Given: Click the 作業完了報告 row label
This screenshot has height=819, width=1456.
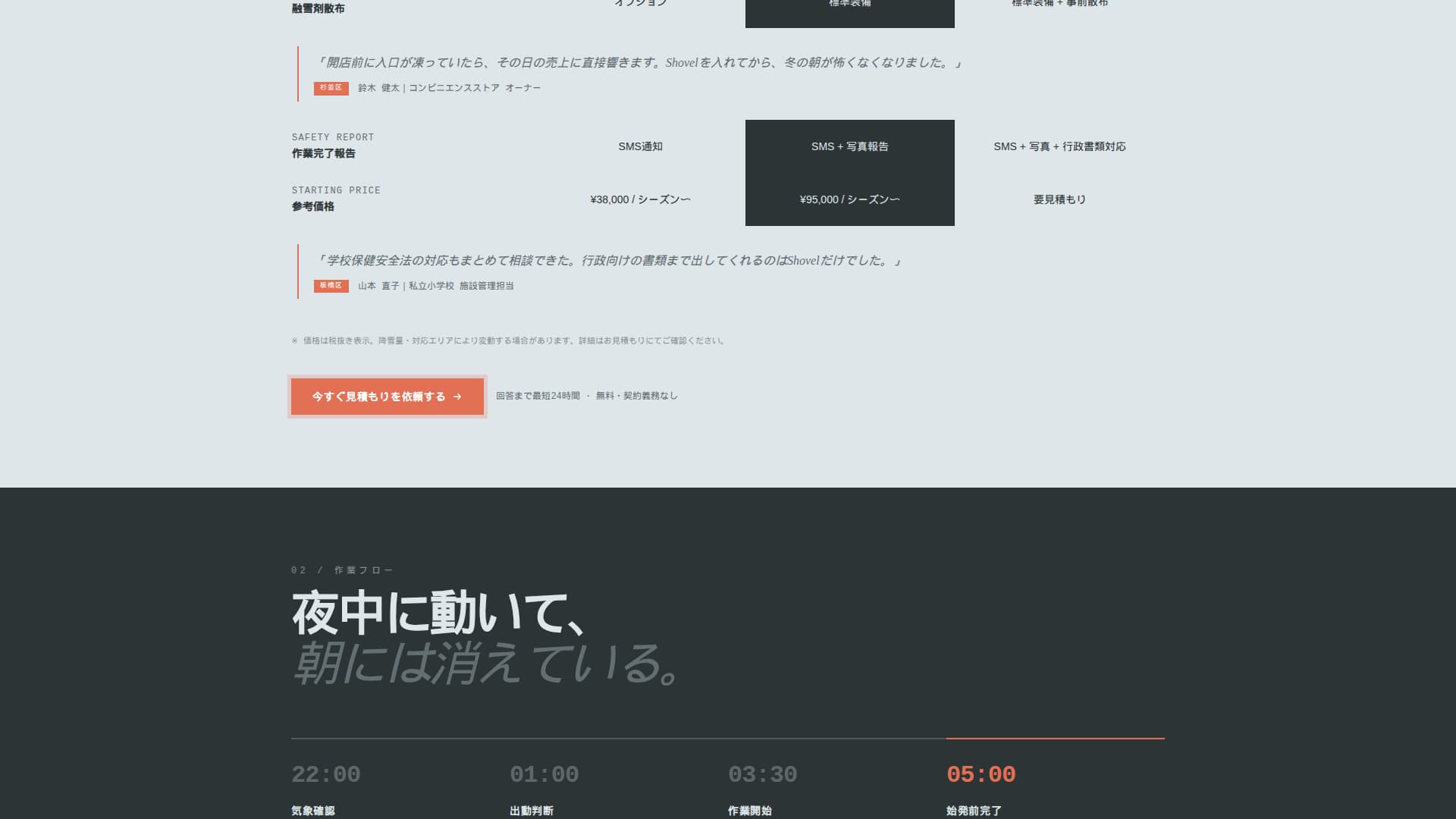Looking at the screenshot, I should [x=324, y=153].
